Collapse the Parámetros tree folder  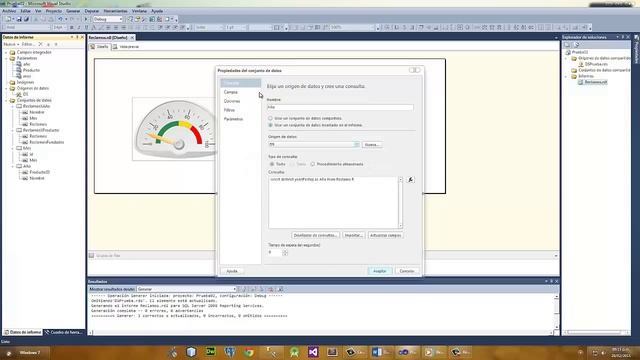(x=7, y=58)
